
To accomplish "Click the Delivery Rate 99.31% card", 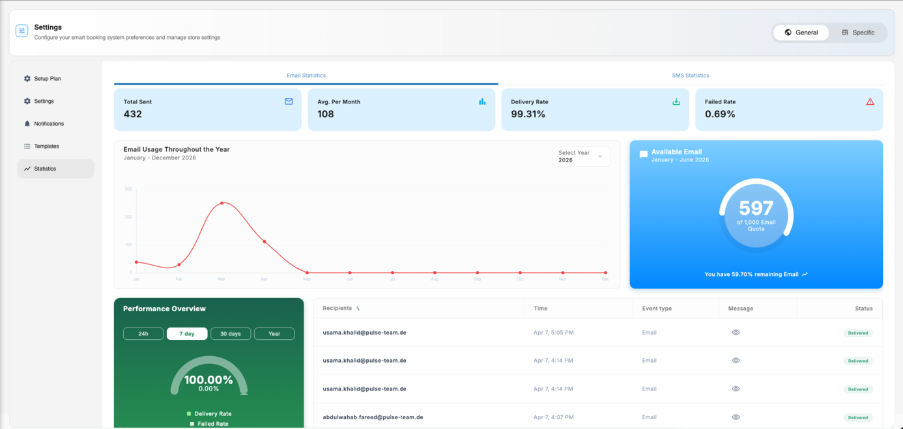I will coord(595,109).
